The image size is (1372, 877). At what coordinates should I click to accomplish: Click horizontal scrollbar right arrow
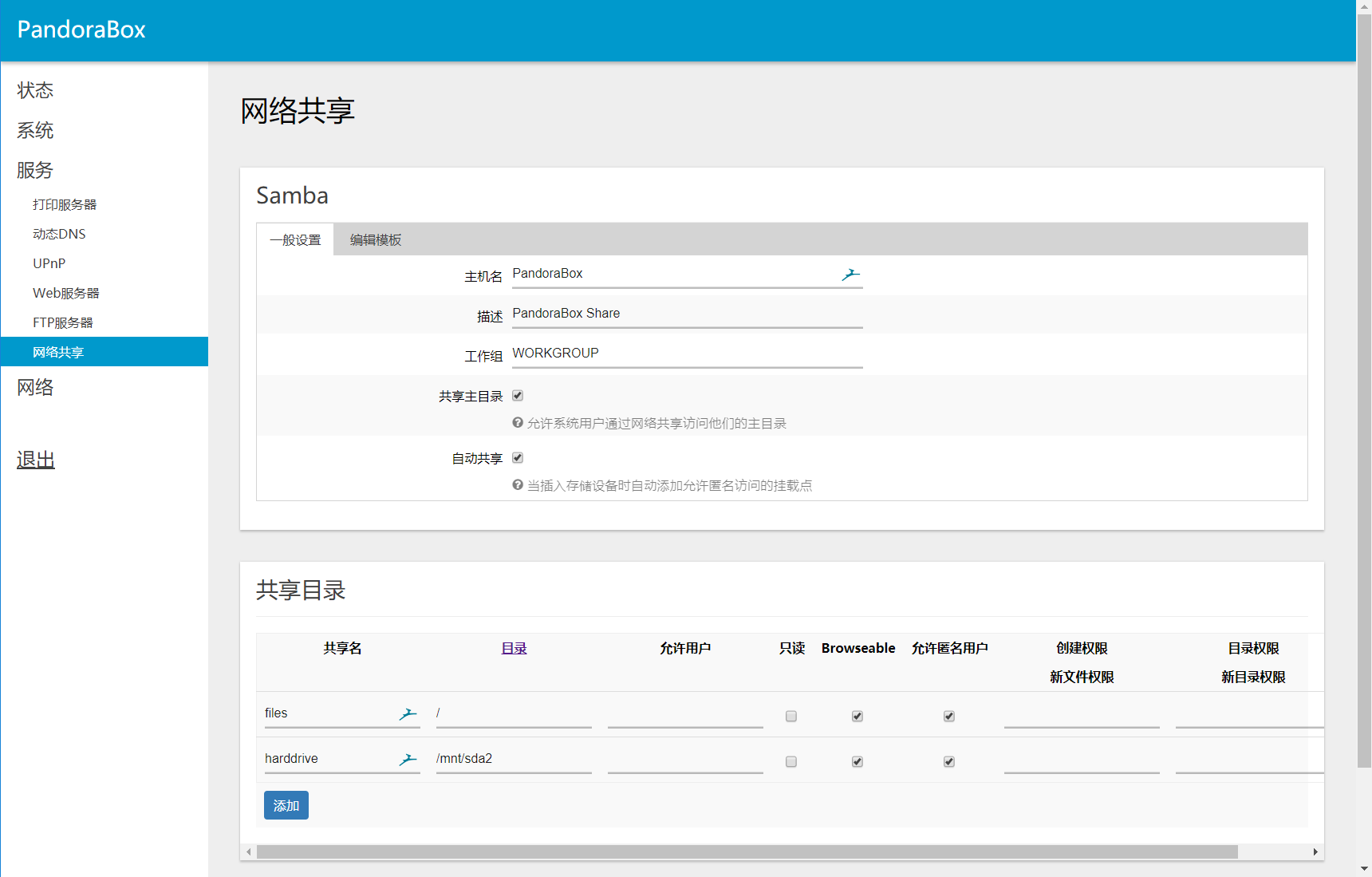tap(1315, 852)
